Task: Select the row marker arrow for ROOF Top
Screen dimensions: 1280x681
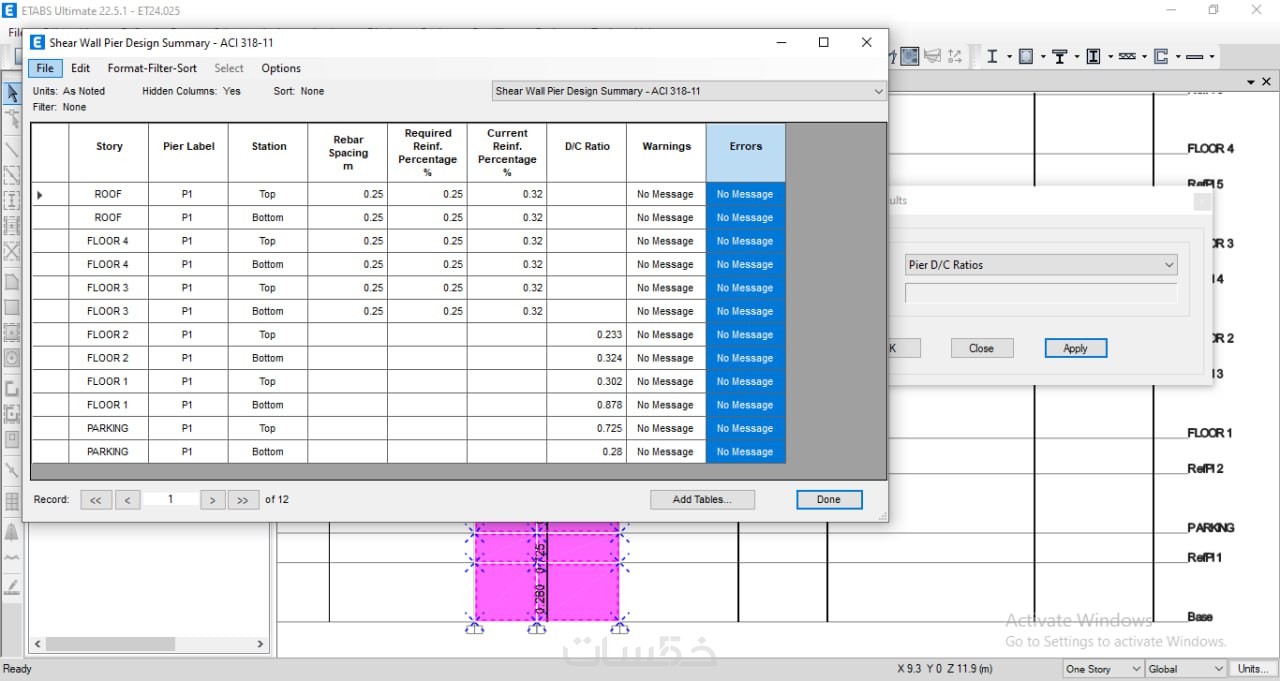Action: tap(40, 194)
